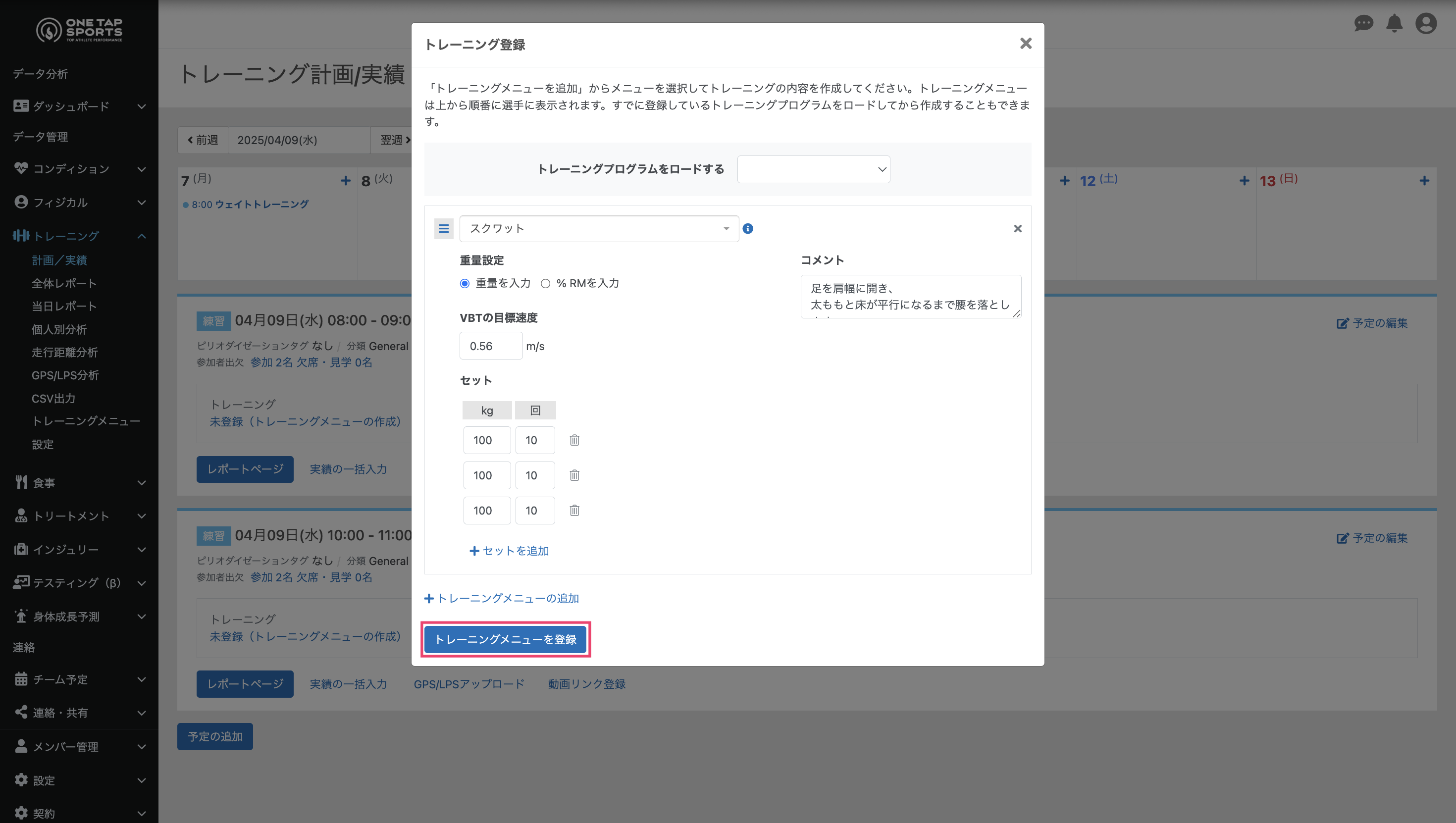
Task: Open the トレーニングプログラムをロードする dropdown
Action: pos(813,169)
